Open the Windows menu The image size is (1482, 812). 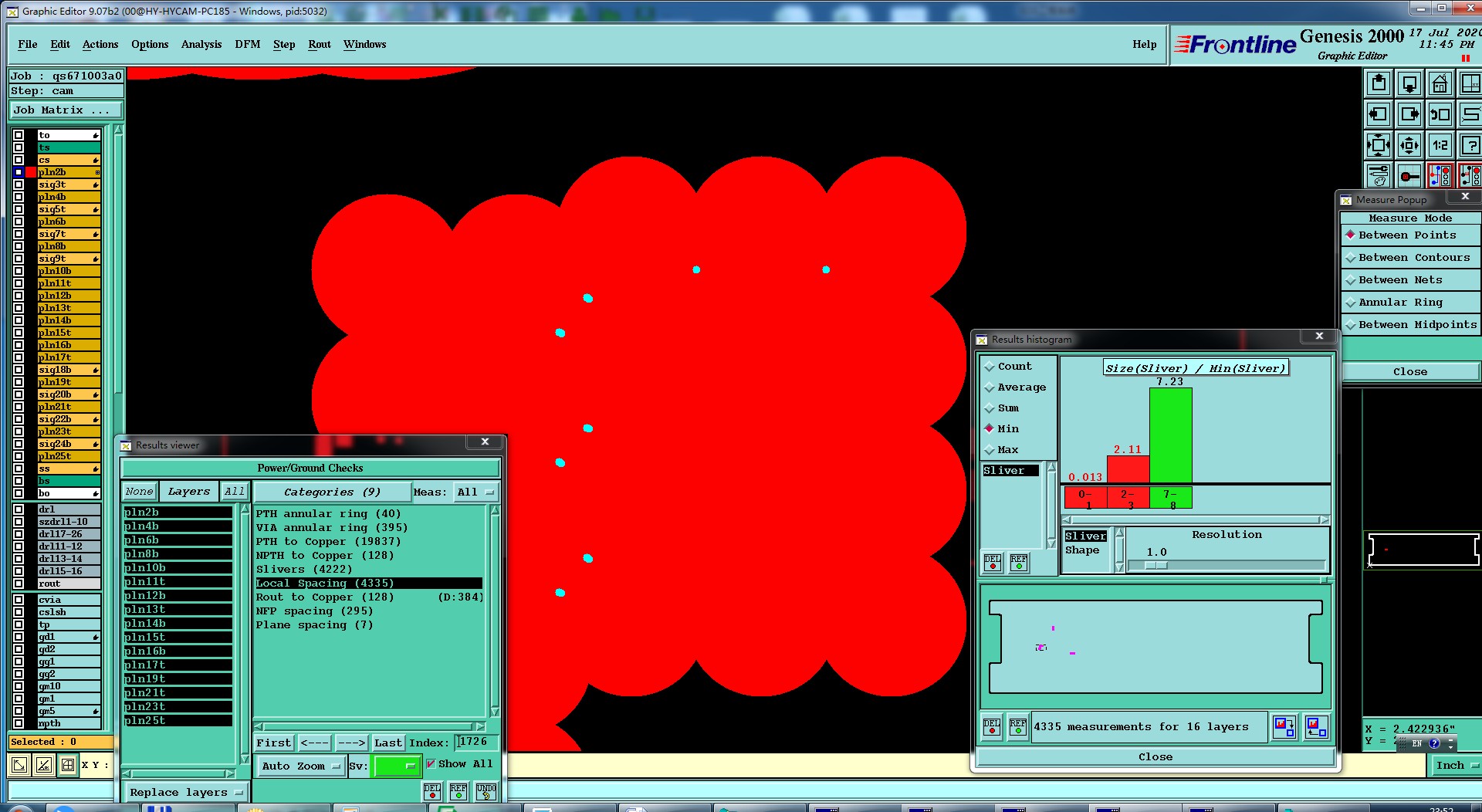[x=364, y=44]
